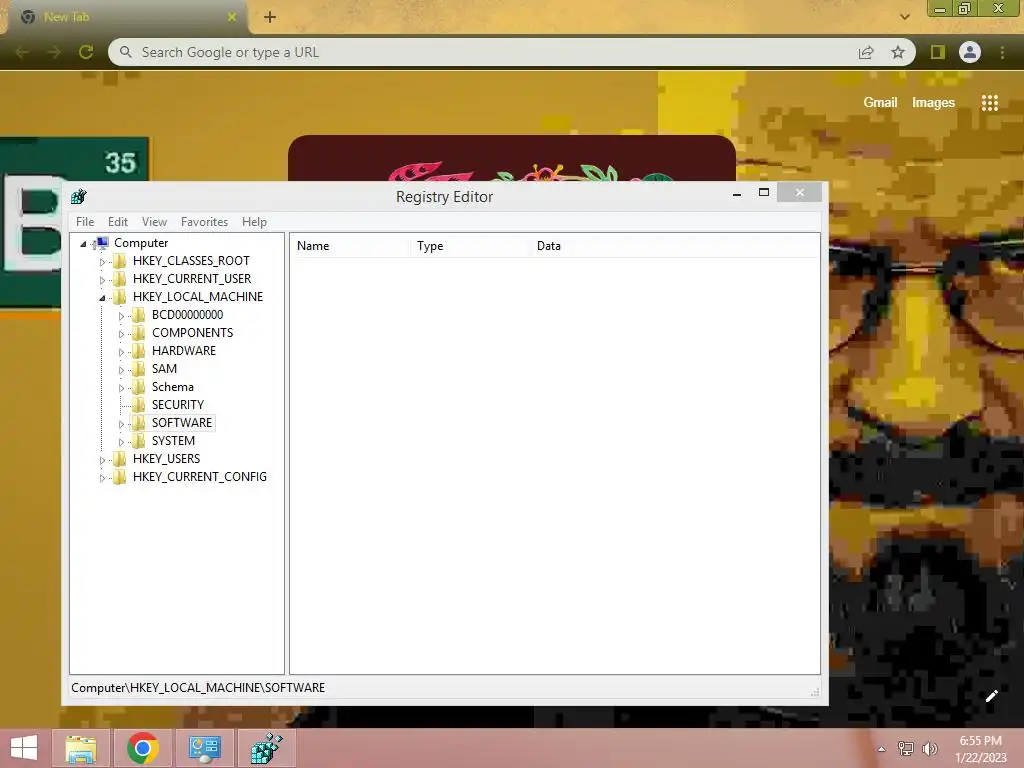Expand the HKEY_USERS arrow
The height and width of the screenshot is (768, 1024).
click(102, 460)
